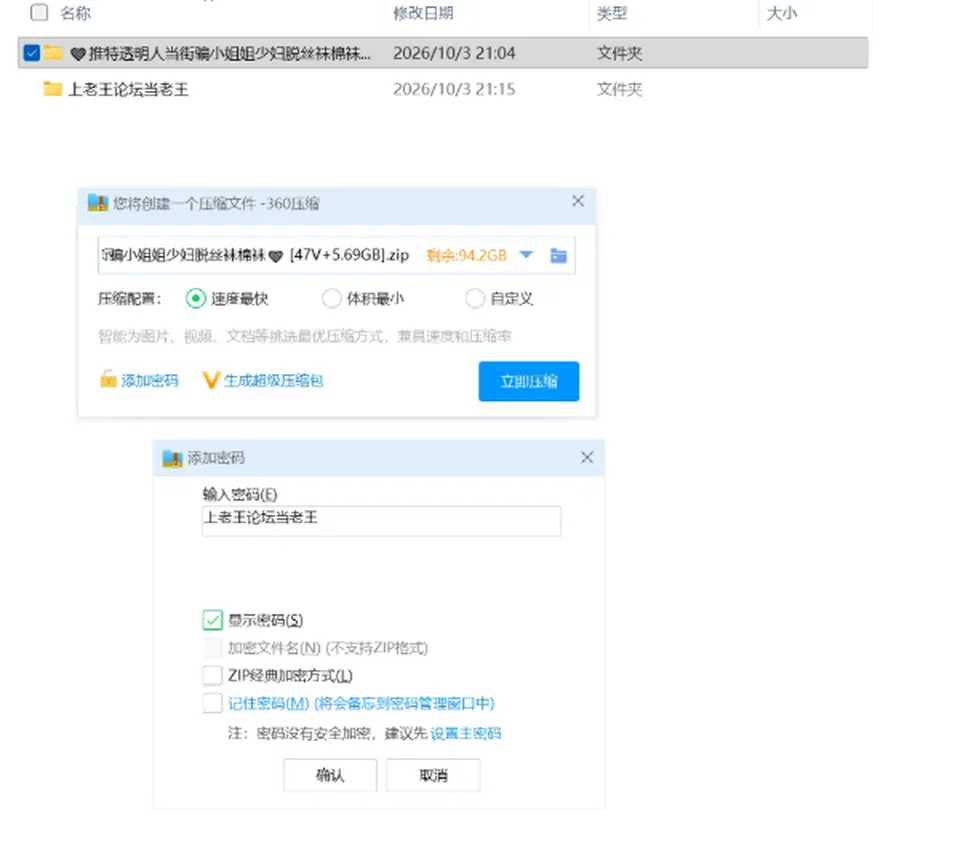
Task: Cancel the password dialog with 取消
Action: point(433,775)
